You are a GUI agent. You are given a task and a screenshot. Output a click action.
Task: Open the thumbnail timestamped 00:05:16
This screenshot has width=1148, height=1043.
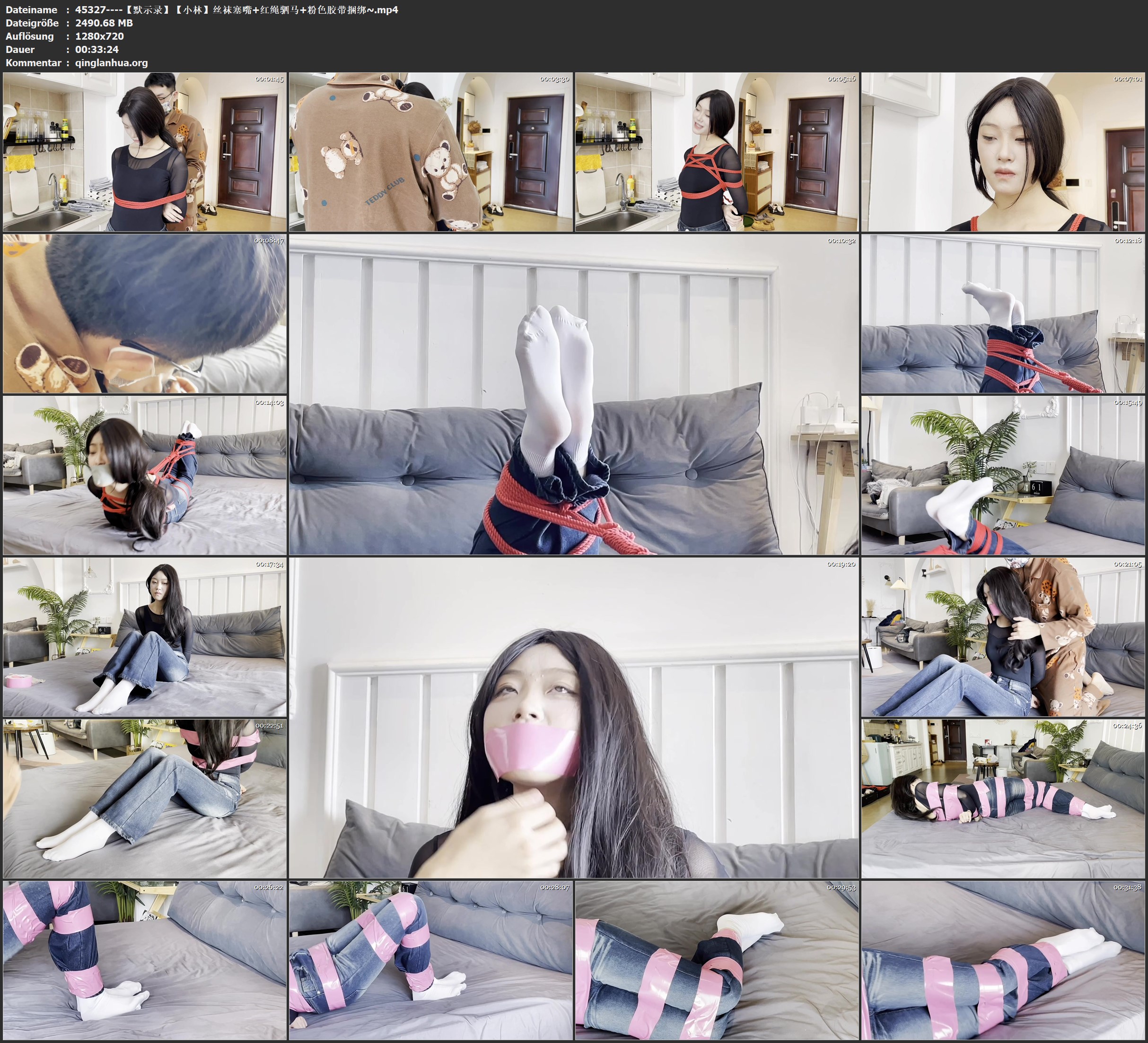point(716,152)
